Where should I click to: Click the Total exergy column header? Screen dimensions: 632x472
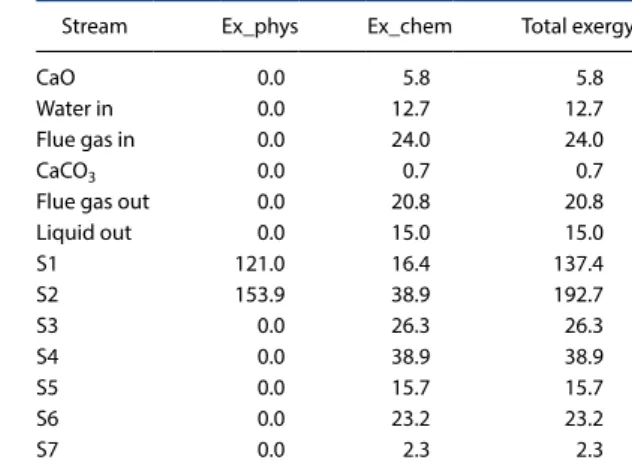tap(576, 27)
